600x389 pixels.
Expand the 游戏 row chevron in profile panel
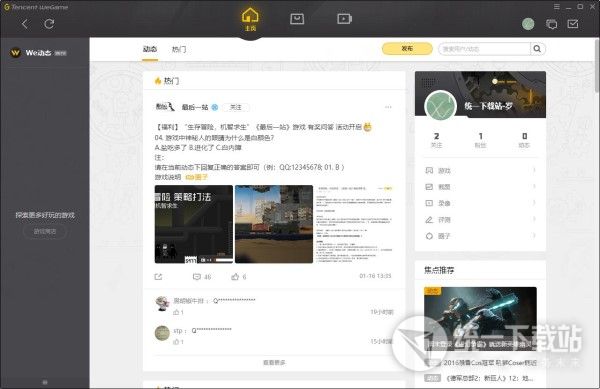534,170
